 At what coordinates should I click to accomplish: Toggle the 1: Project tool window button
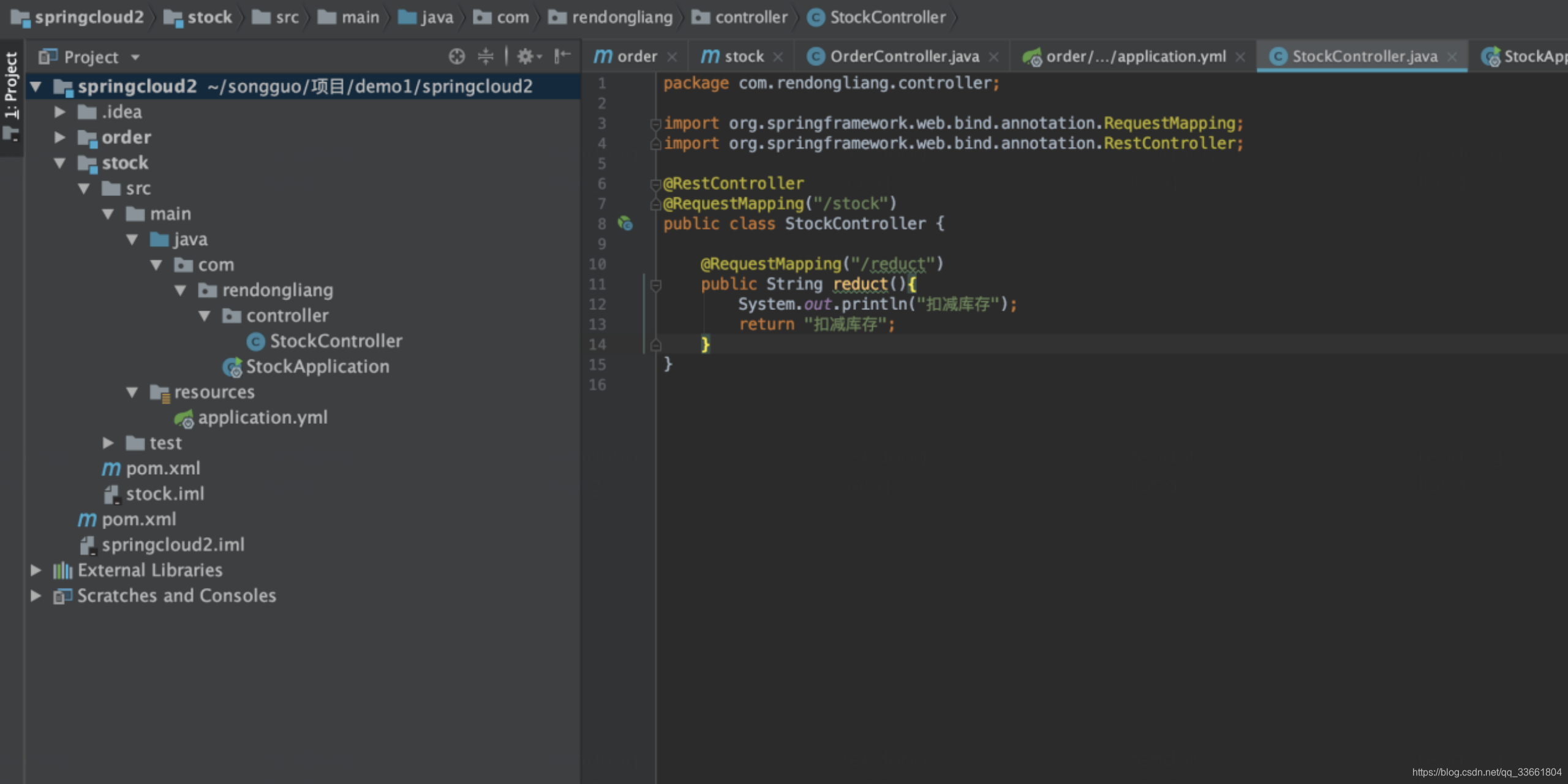11,97
